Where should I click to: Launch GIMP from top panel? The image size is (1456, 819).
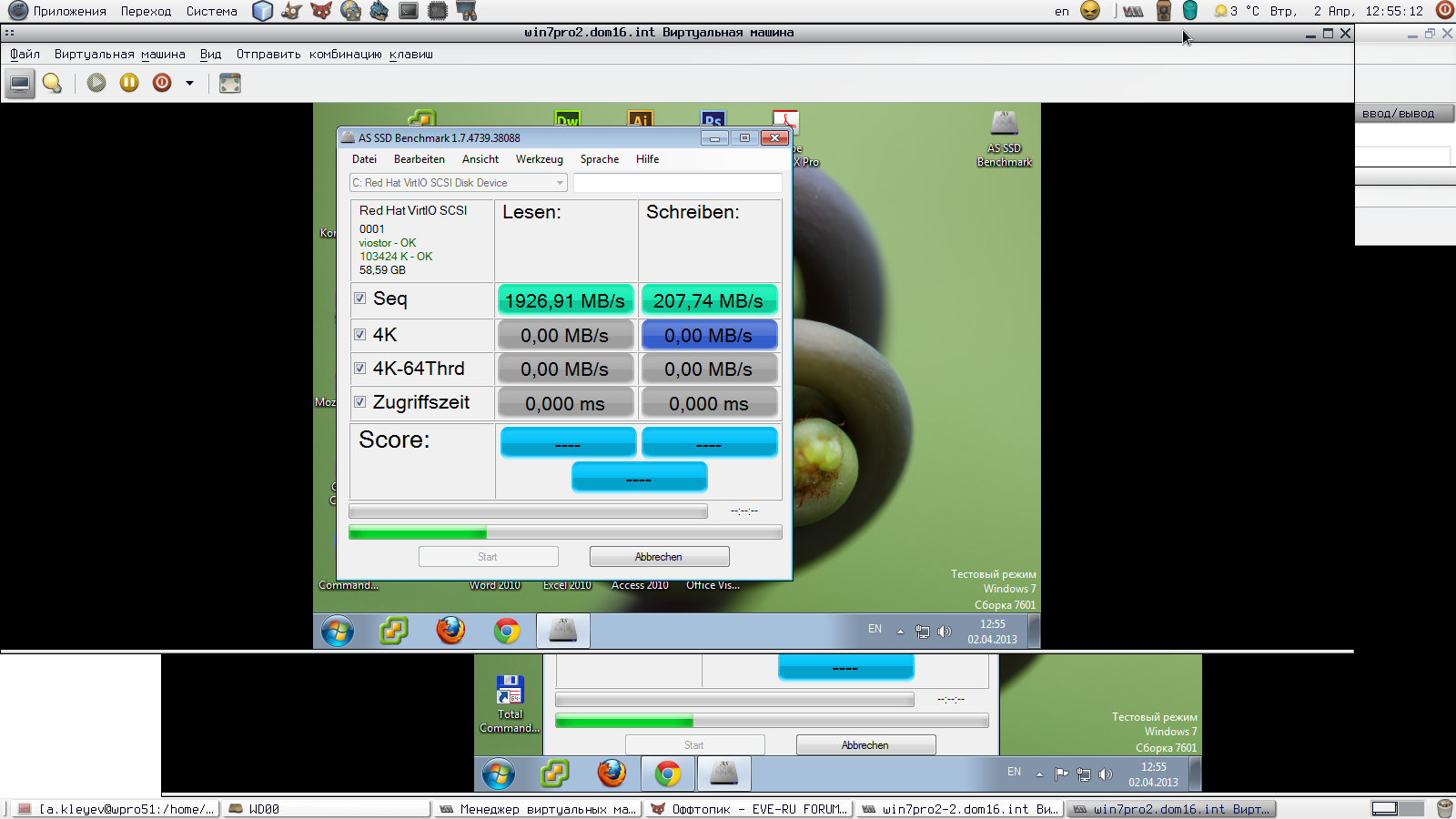292,11
